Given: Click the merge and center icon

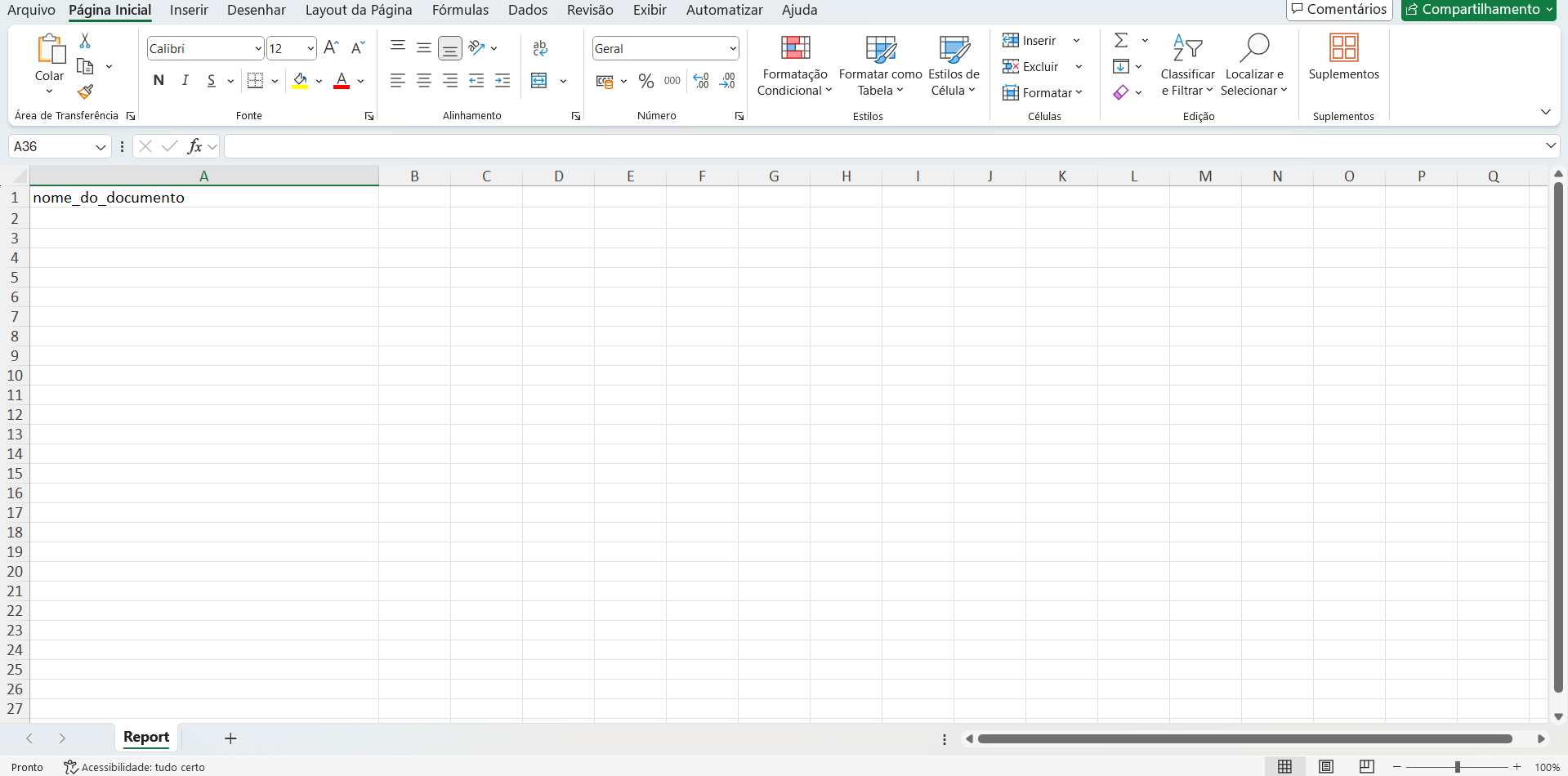Looking at the screenshot, I should pyautogui.click(x=539, y=80).
